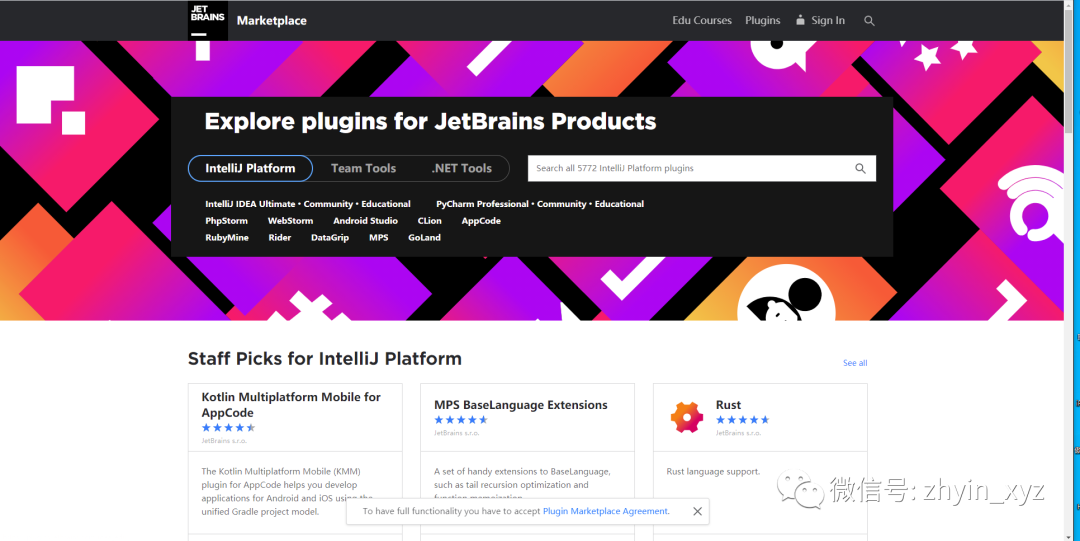Click JetBrains s.r.o. vendor under Rust
The width and height of the screenshot is (1080, 541).
738,433
